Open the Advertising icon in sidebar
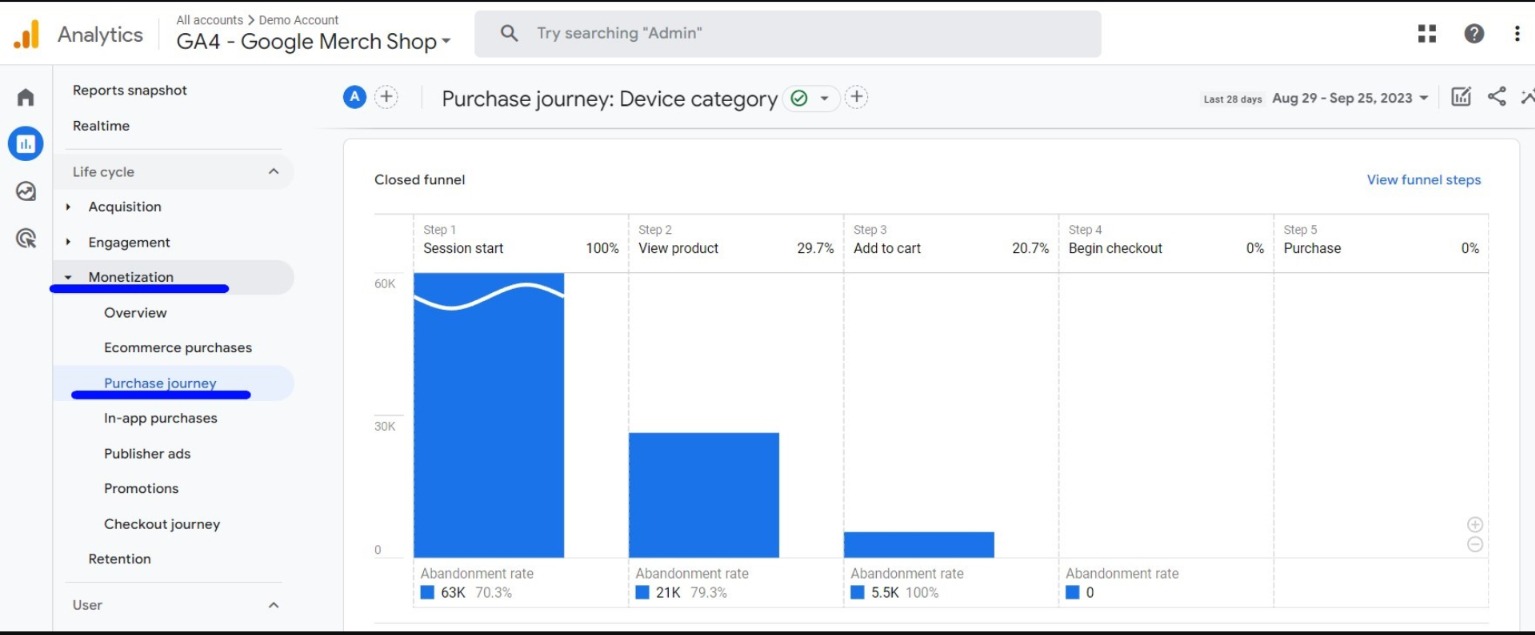Image resolution: width=1535 pixels, height=635 pixels. pyautogui.click(x=26, y=238)
